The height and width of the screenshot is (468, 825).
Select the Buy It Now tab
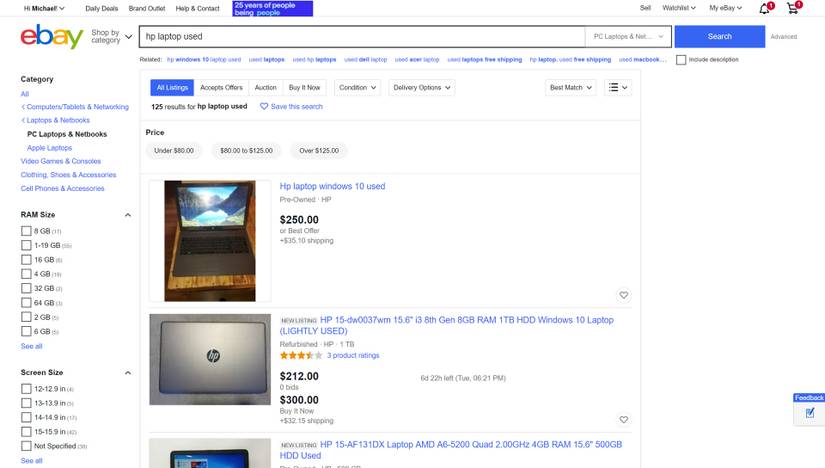(305, 87)
